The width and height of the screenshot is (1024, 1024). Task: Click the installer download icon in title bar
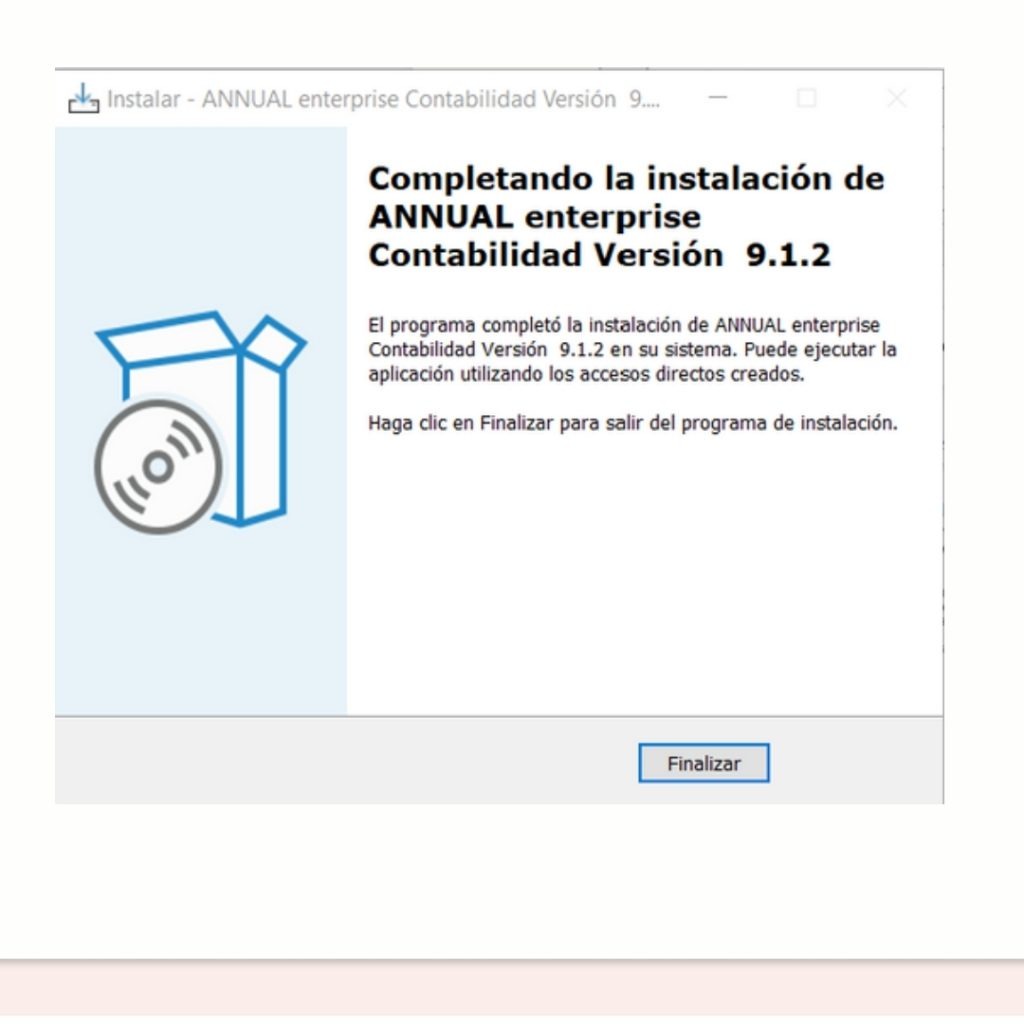pyautogui.click(x=83, y=100)
